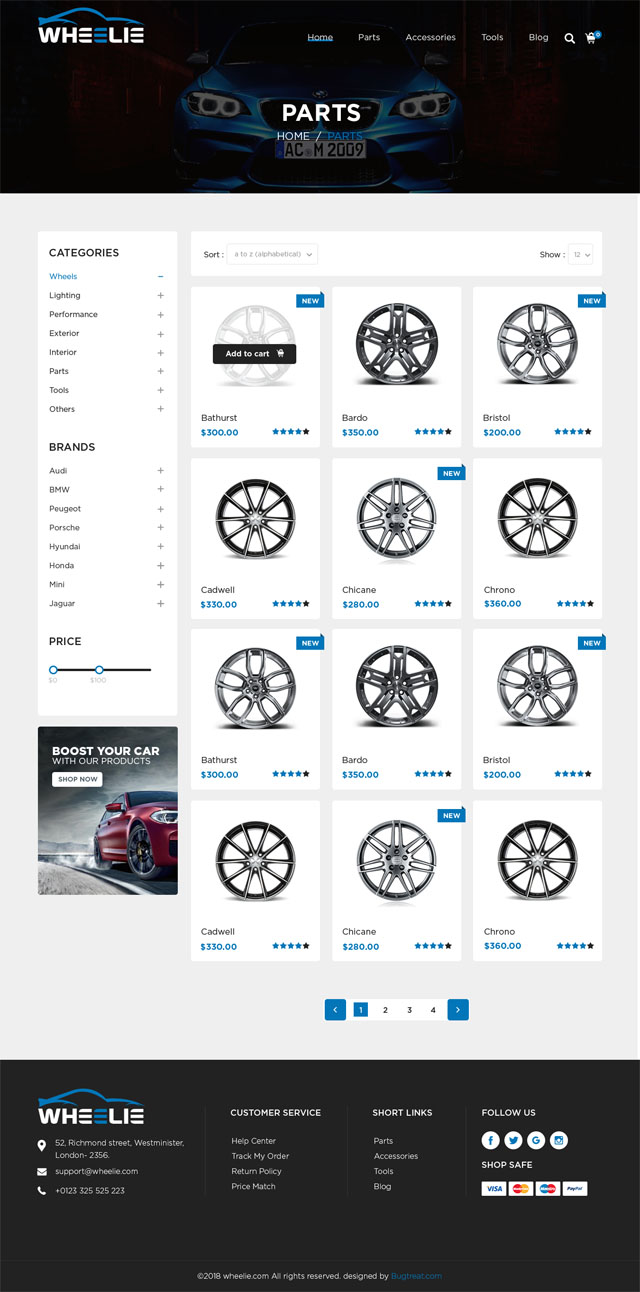Screen dimensions: 640x1292
Task: Click the Visa payment icon
Action: pos(494,1189)
